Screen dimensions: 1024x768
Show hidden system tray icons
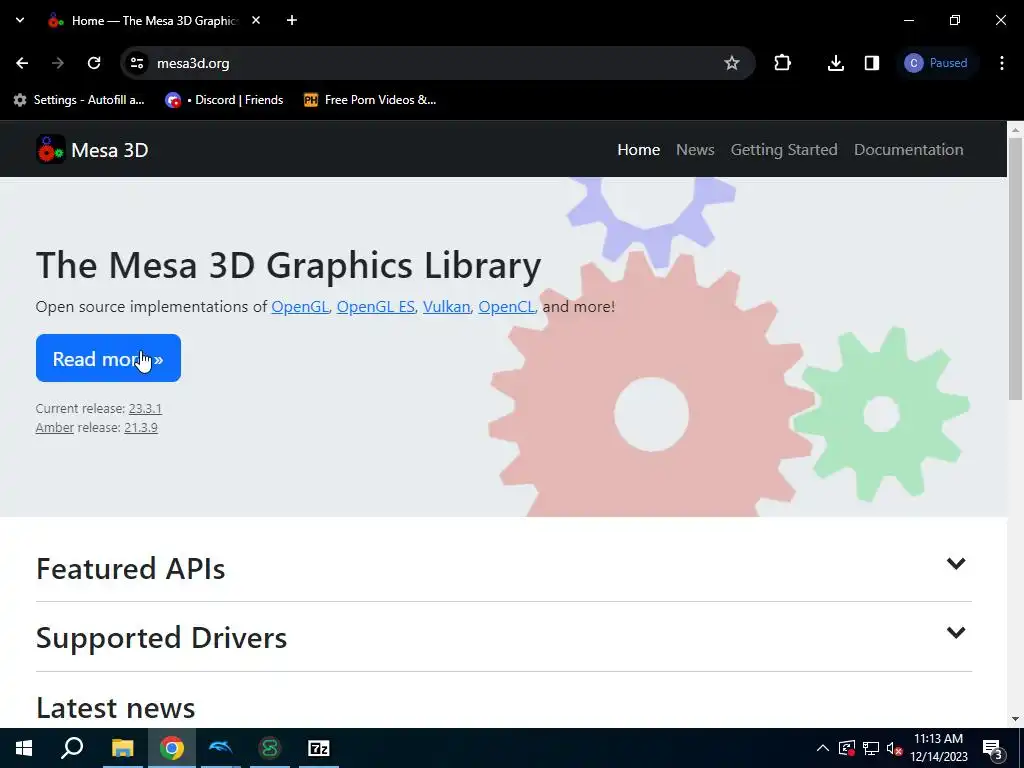coord(823,748)
